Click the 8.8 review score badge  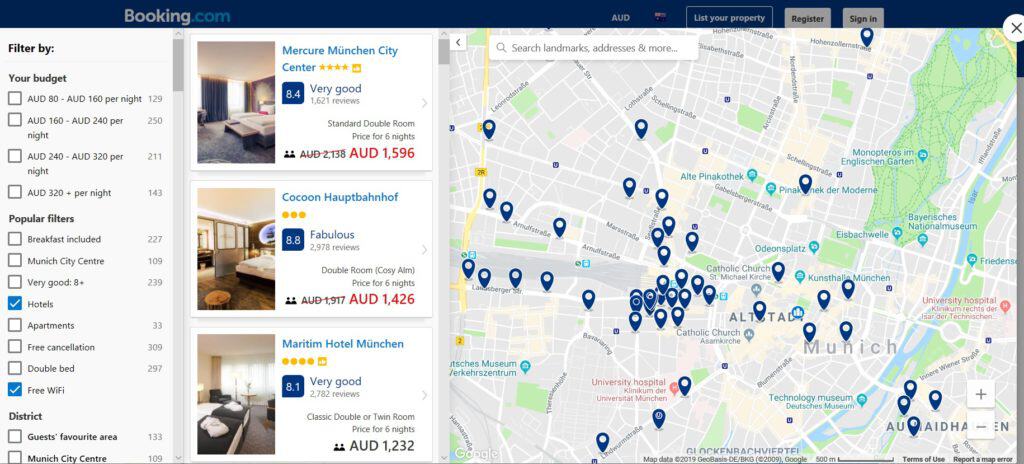pos(293,240)
